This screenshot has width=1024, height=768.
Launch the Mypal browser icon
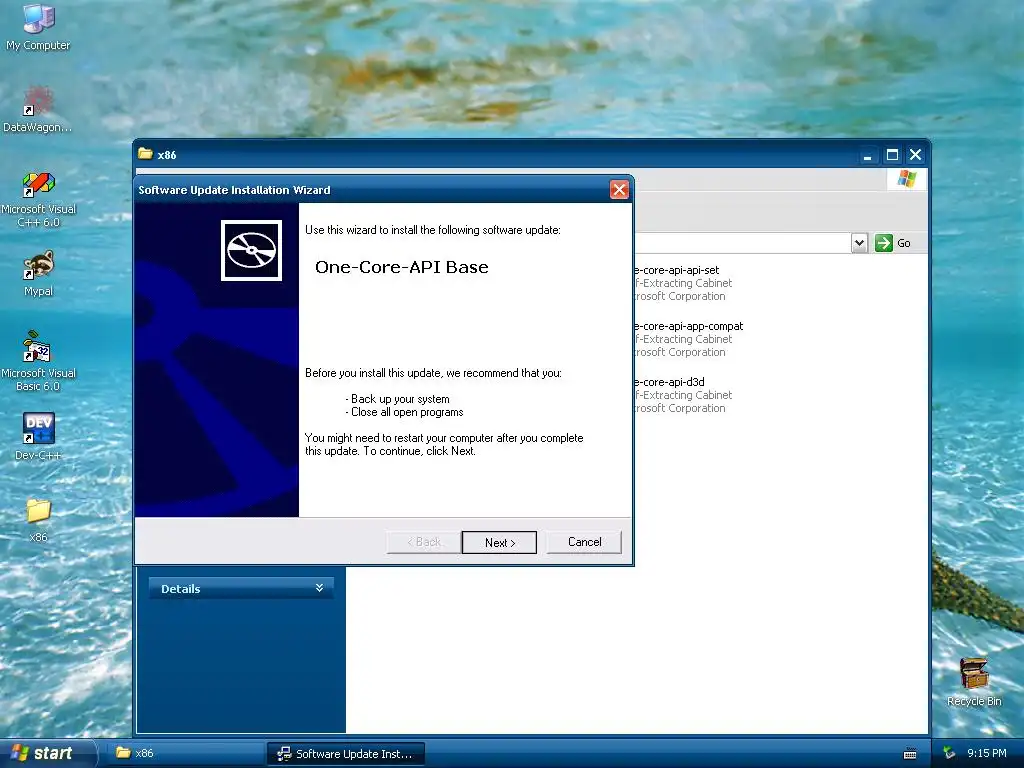tap(39, 274)
